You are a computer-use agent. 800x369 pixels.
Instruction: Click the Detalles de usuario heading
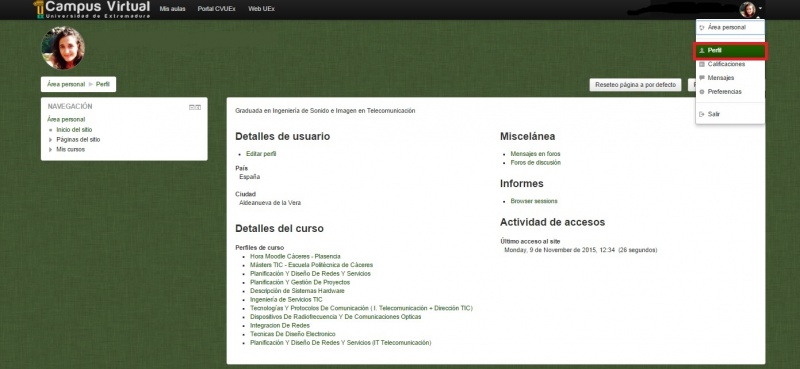[x=283, y=137]
